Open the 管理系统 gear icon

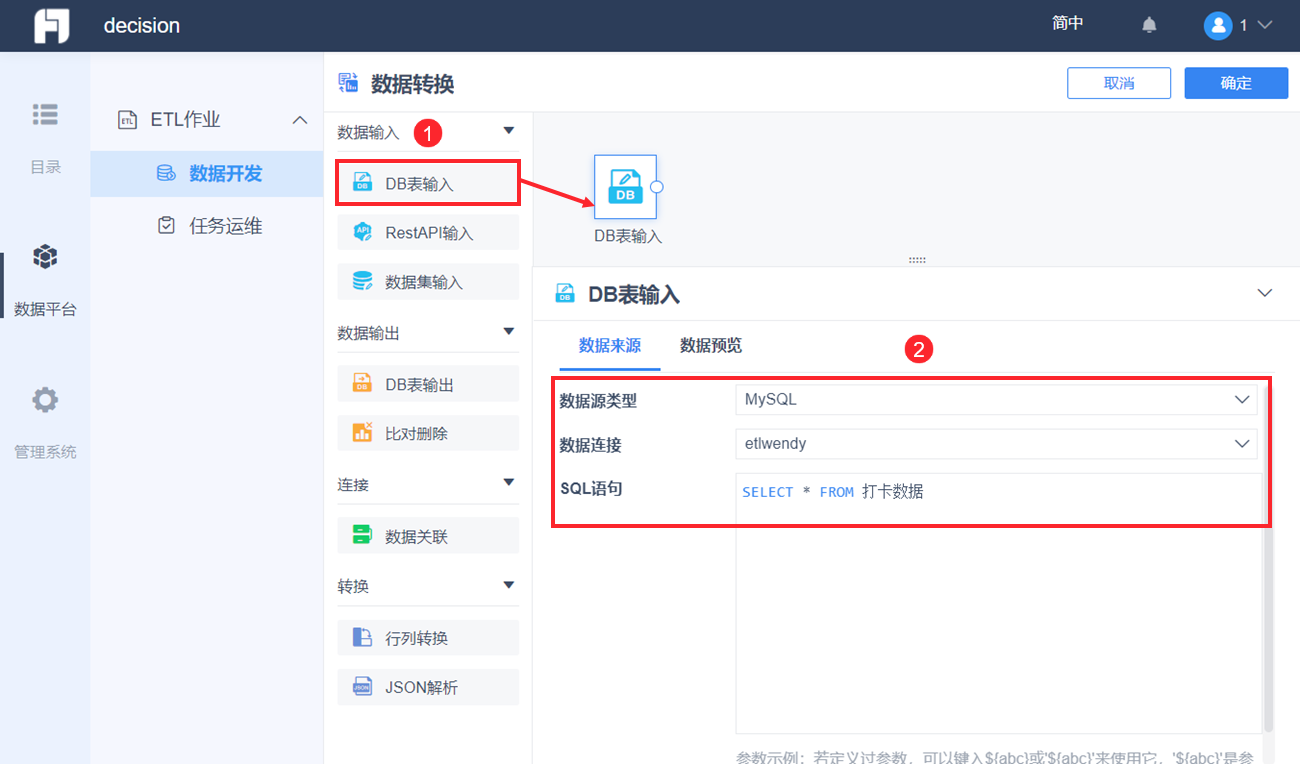tap(45, 400)
